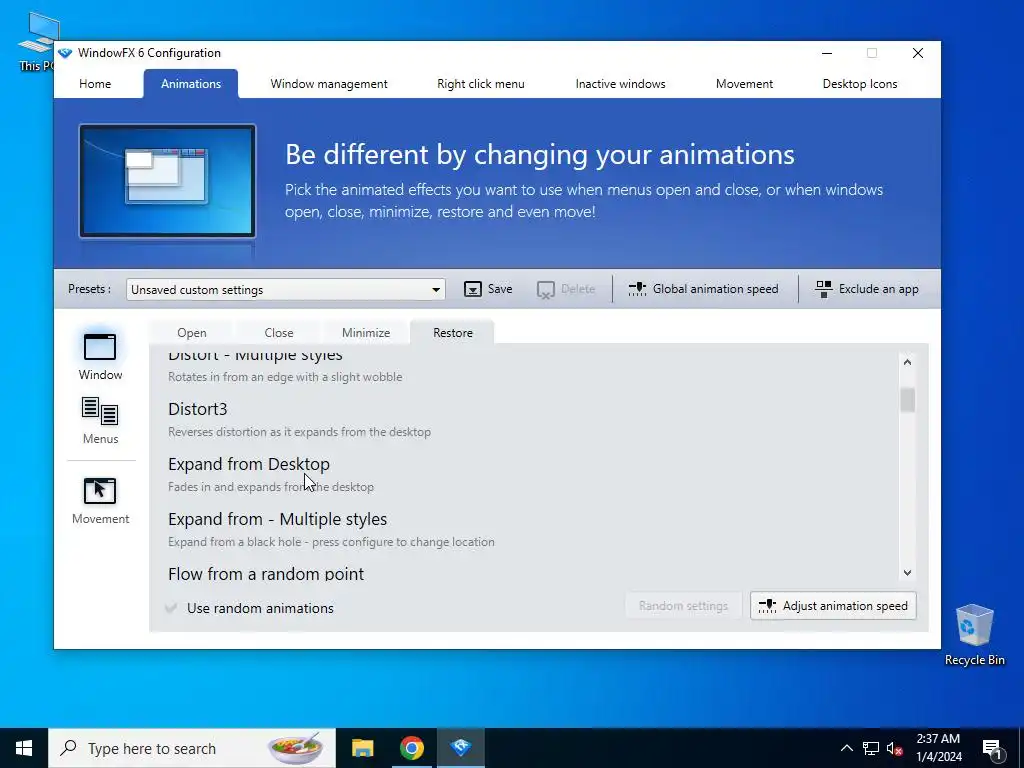Launch Chrome from the taskbar
The width and height of the screenshot is (1024, 768).
pyautogui.click(x=411, y=748)
